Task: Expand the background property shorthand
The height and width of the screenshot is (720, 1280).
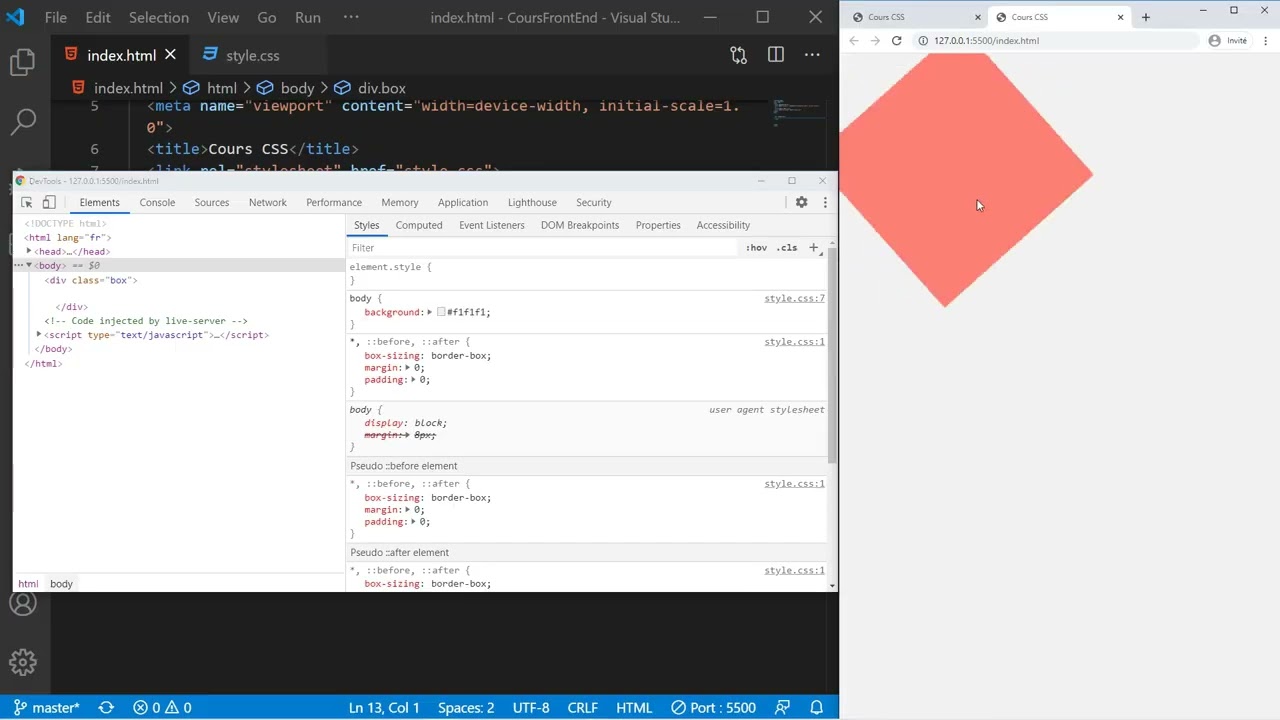Action: click(x=430, y=312)
